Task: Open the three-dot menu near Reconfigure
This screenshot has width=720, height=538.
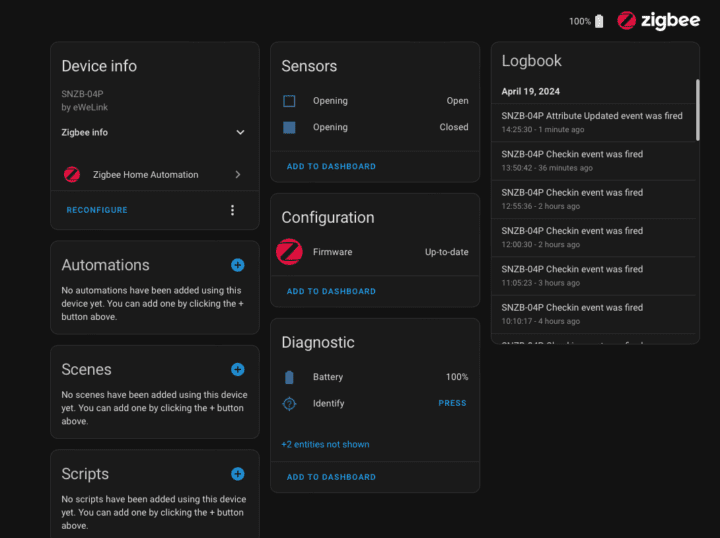Action: click(x=233, y=210)
